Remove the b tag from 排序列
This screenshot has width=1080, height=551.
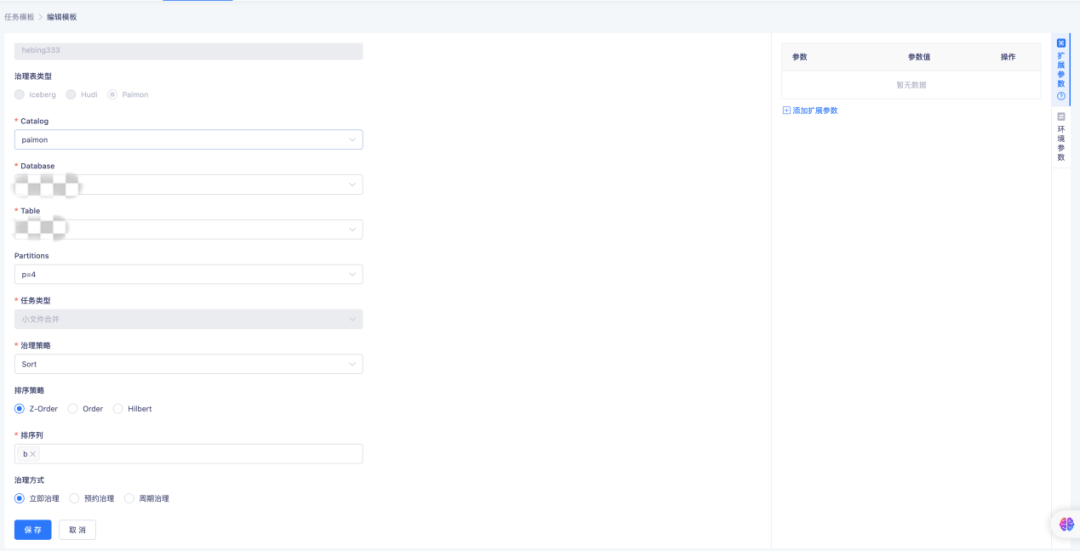tap(32, 454)
